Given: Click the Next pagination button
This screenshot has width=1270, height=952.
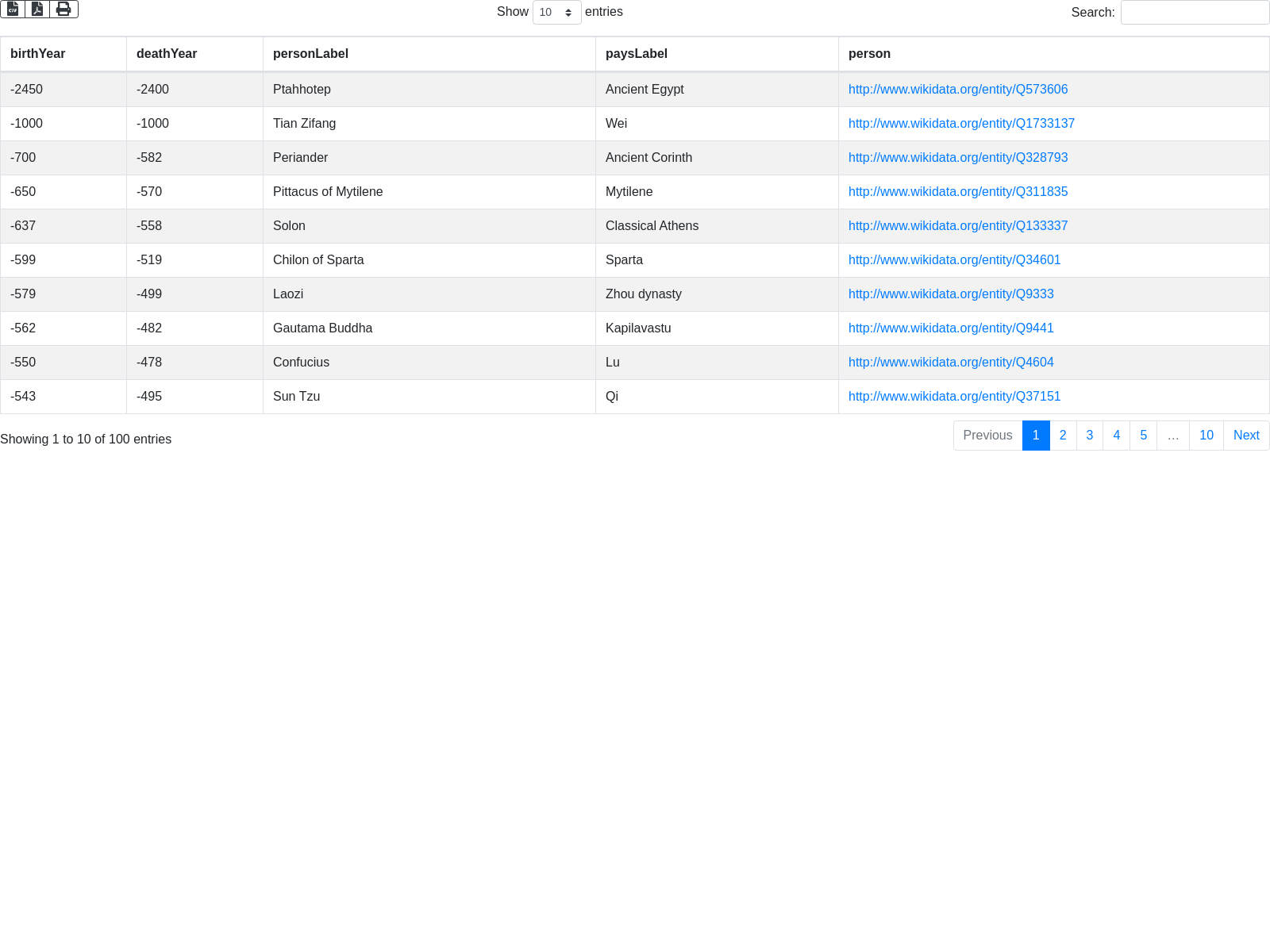Looking at the screenshot, I should coord(1245,436).
